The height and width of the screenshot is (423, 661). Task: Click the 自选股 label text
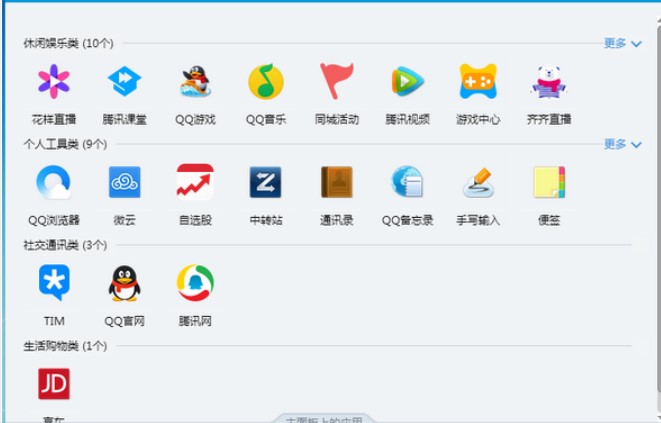195,220
